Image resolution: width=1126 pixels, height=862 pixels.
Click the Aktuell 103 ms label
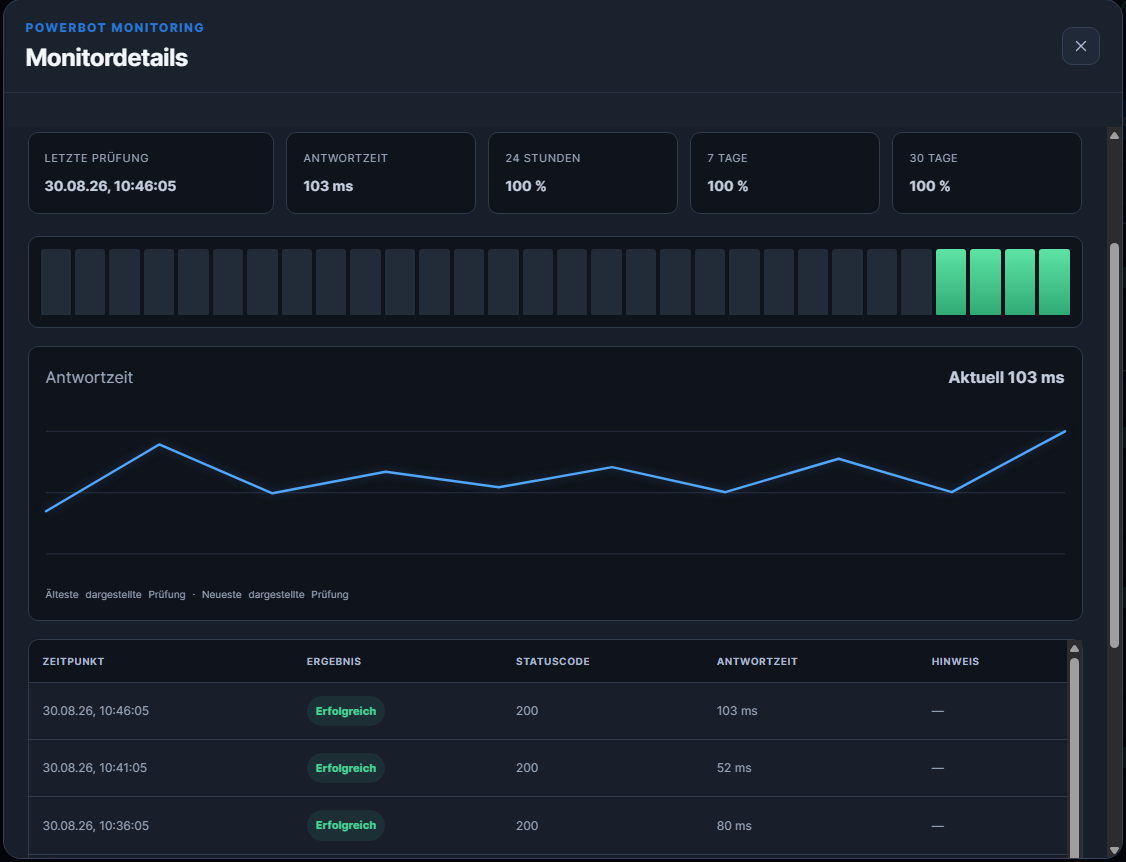1006,377
